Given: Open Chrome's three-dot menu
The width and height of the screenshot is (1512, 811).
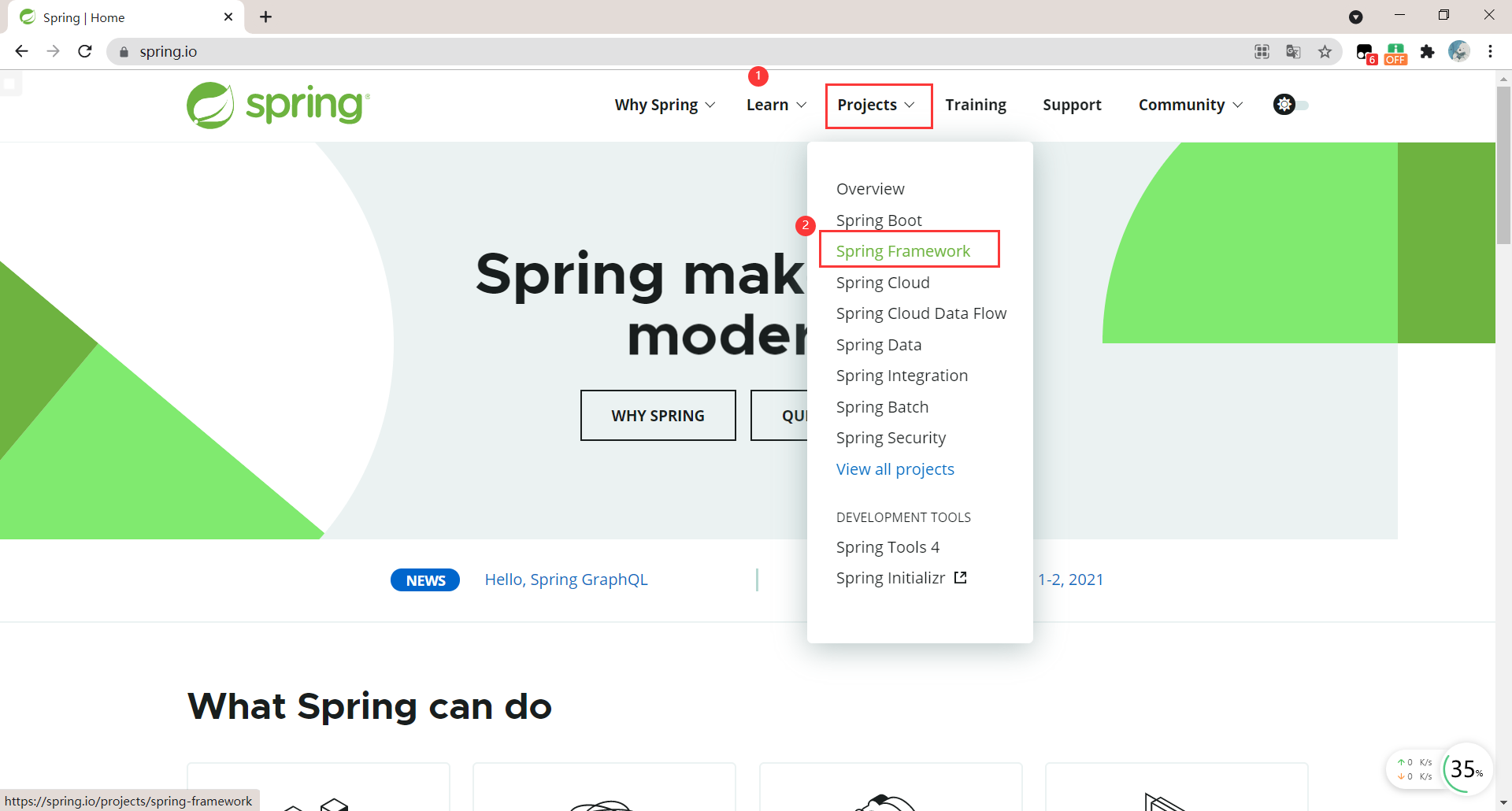Looking at the screenshot, I should click(1490, 51).
